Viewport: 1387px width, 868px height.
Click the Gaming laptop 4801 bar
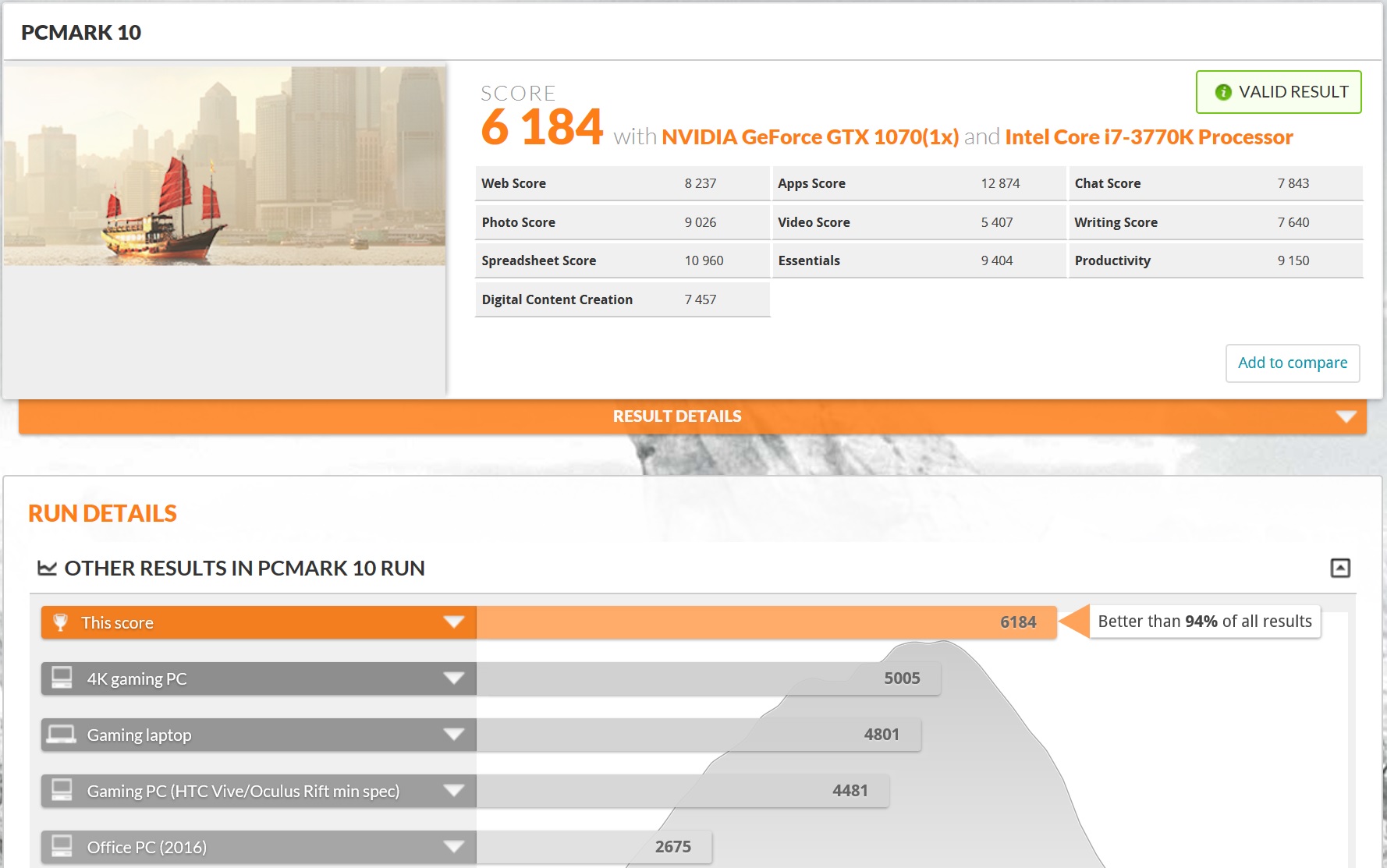pyautogui.click(x=698, y=735)
